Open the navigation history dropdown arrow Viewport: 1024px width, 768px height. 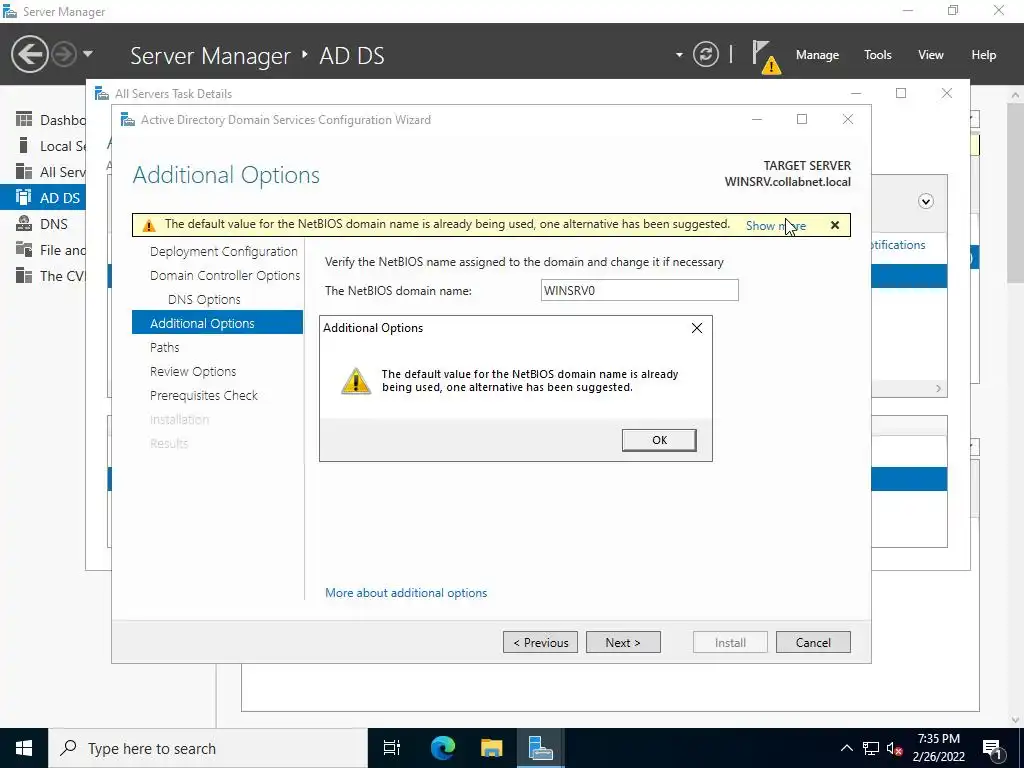[x=88, y=54]
